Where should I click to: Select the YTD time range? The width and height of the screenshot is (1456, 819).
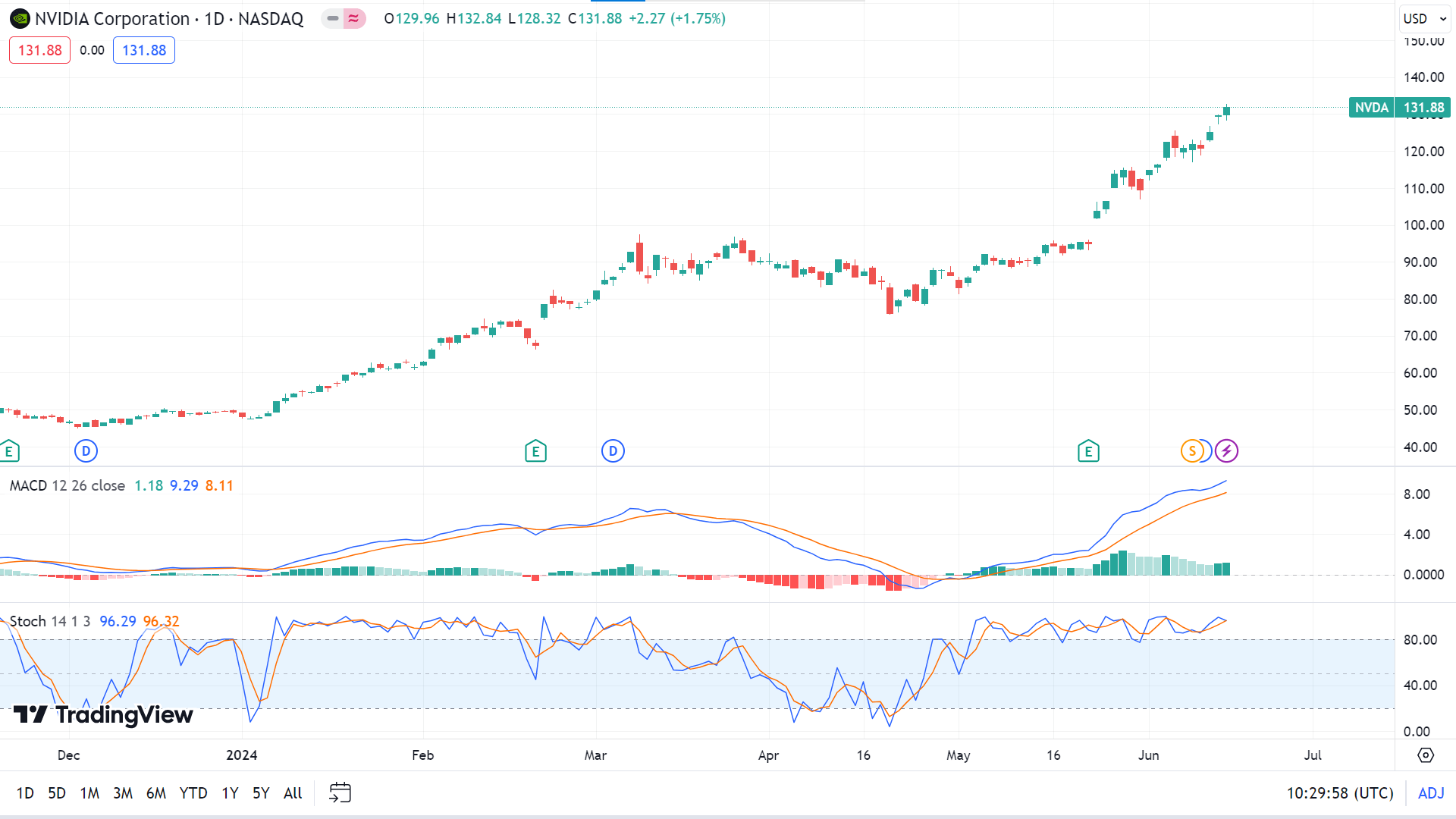193,793
